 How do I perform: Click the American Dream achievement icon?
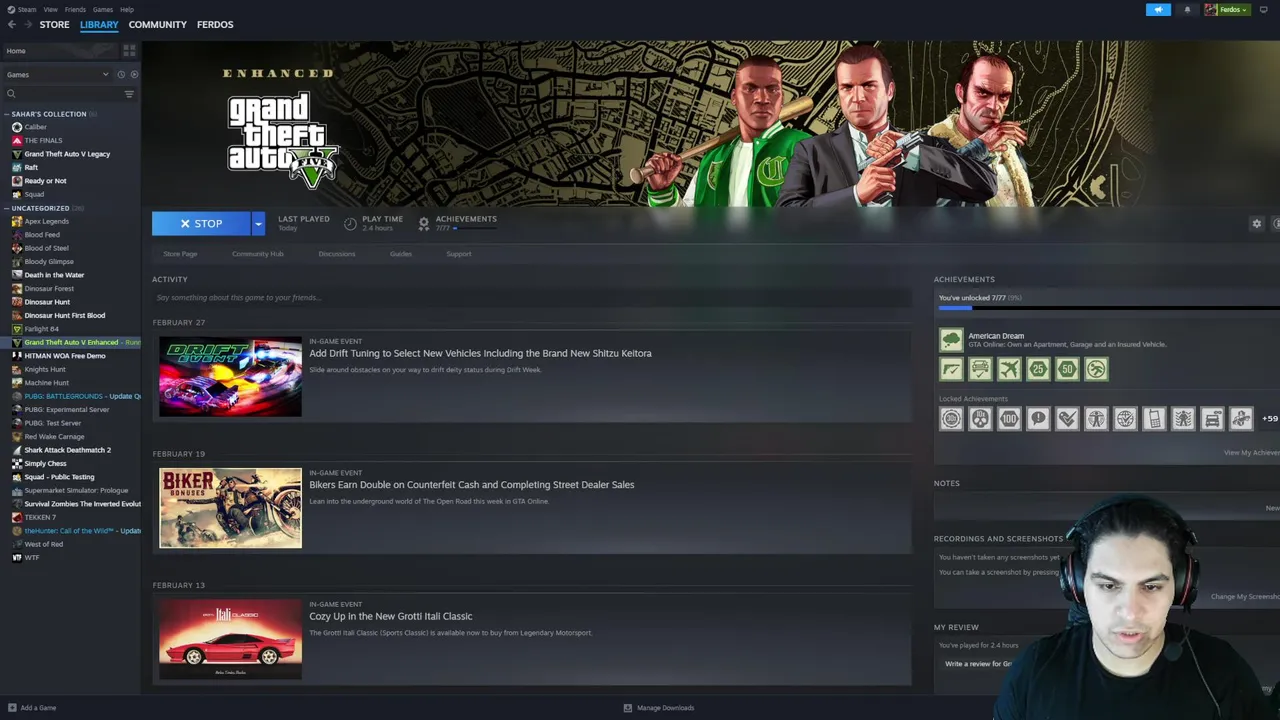951,340
